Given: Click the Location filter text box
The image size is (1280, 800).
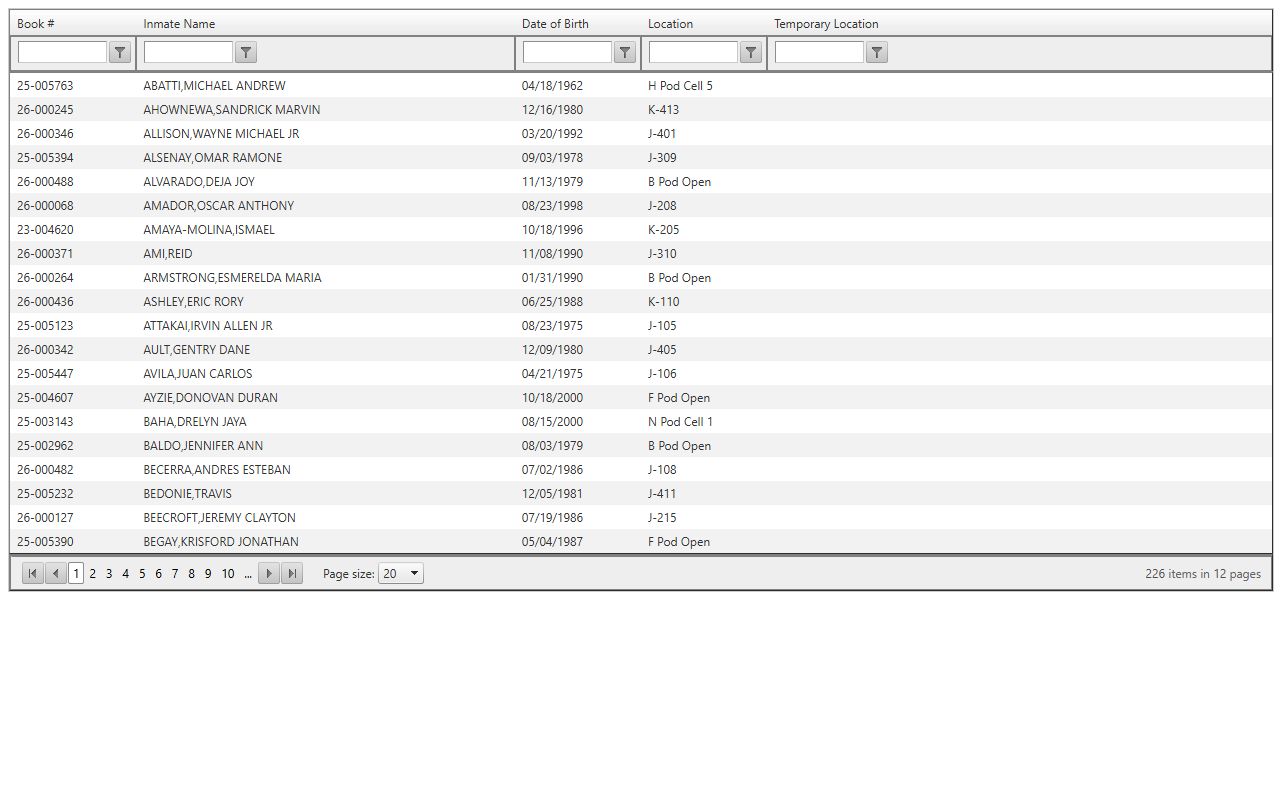Looking at the screenshot, I should point(693,53).
